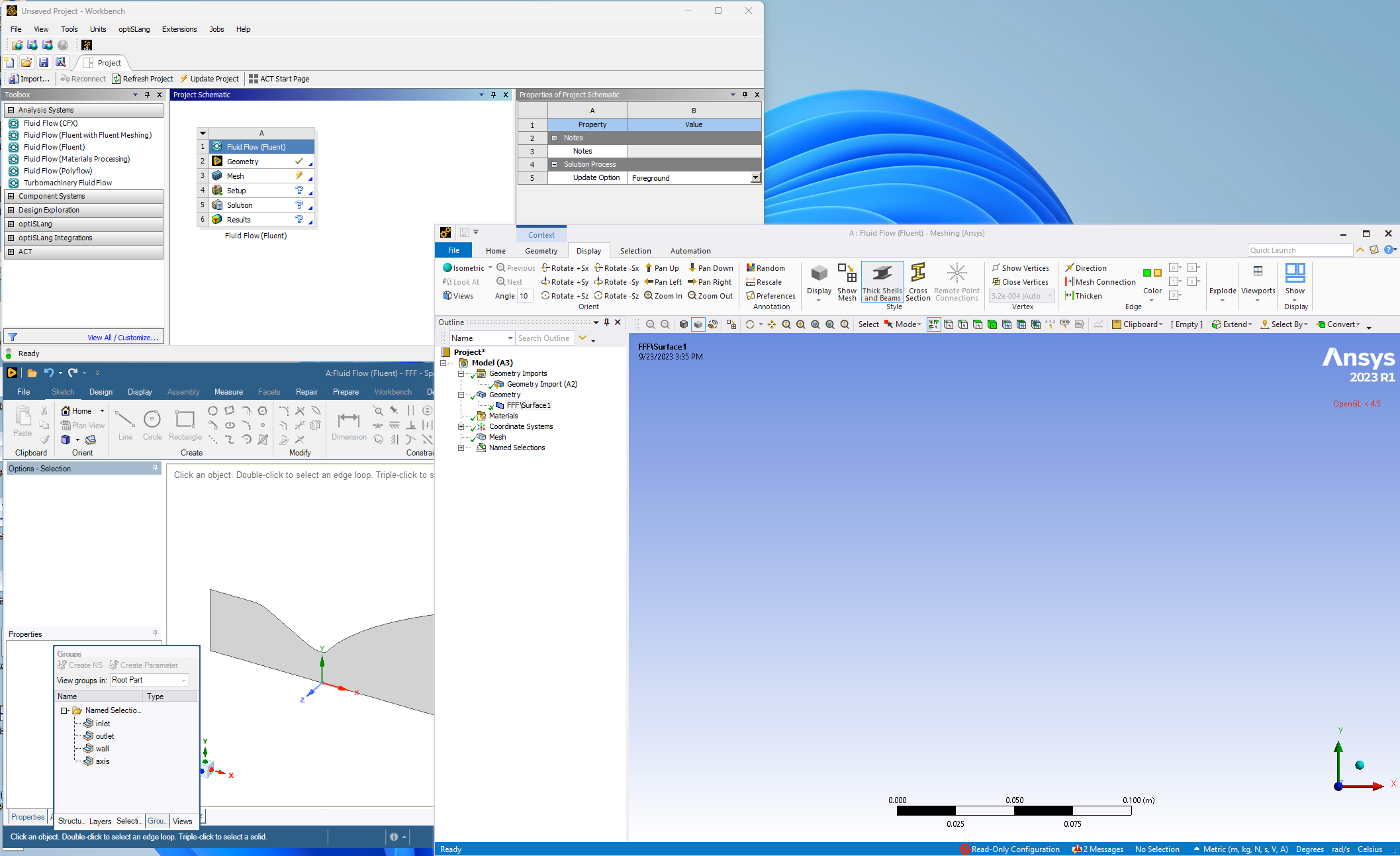Select FFF\Surface1 in the Outline tree

[x=528, y=406]
